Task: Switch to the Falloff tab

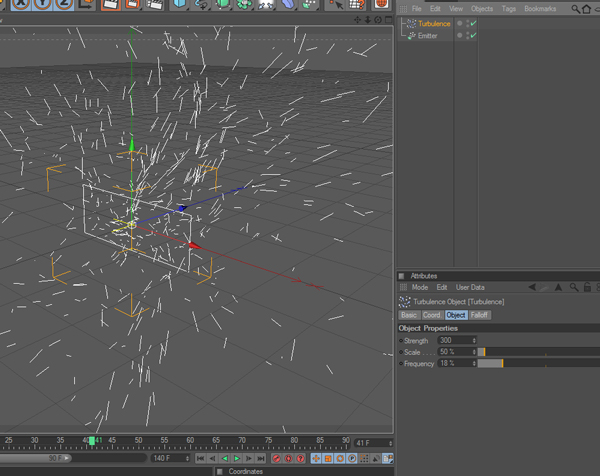Action: [480, 315]
